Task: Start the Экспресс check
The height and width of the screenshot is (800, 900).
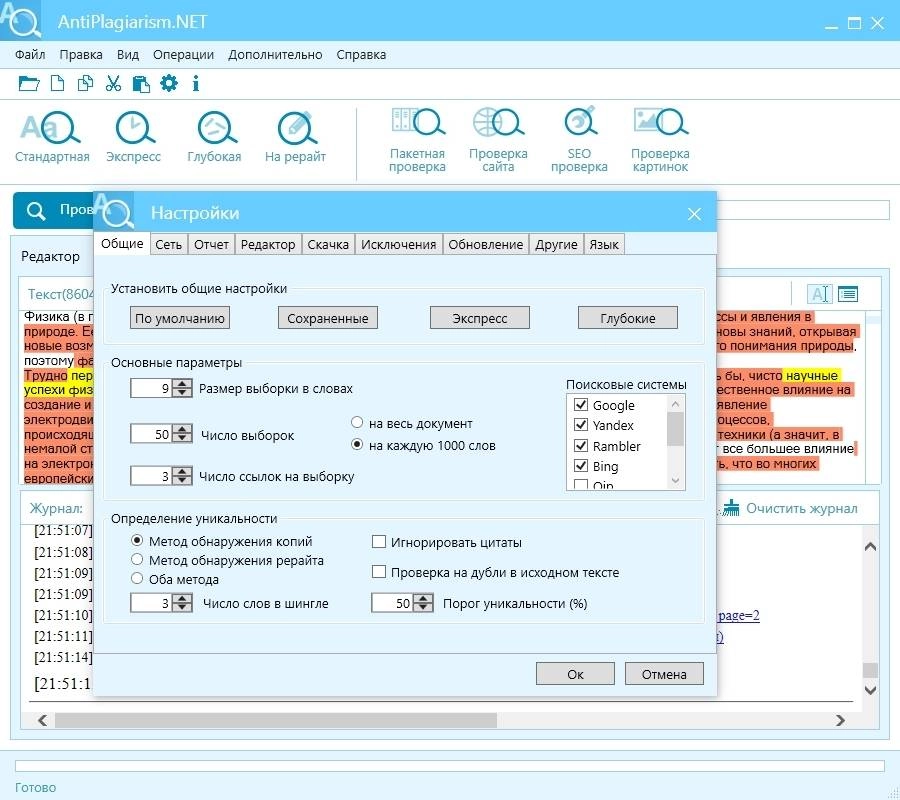Action: click(133, 138)
